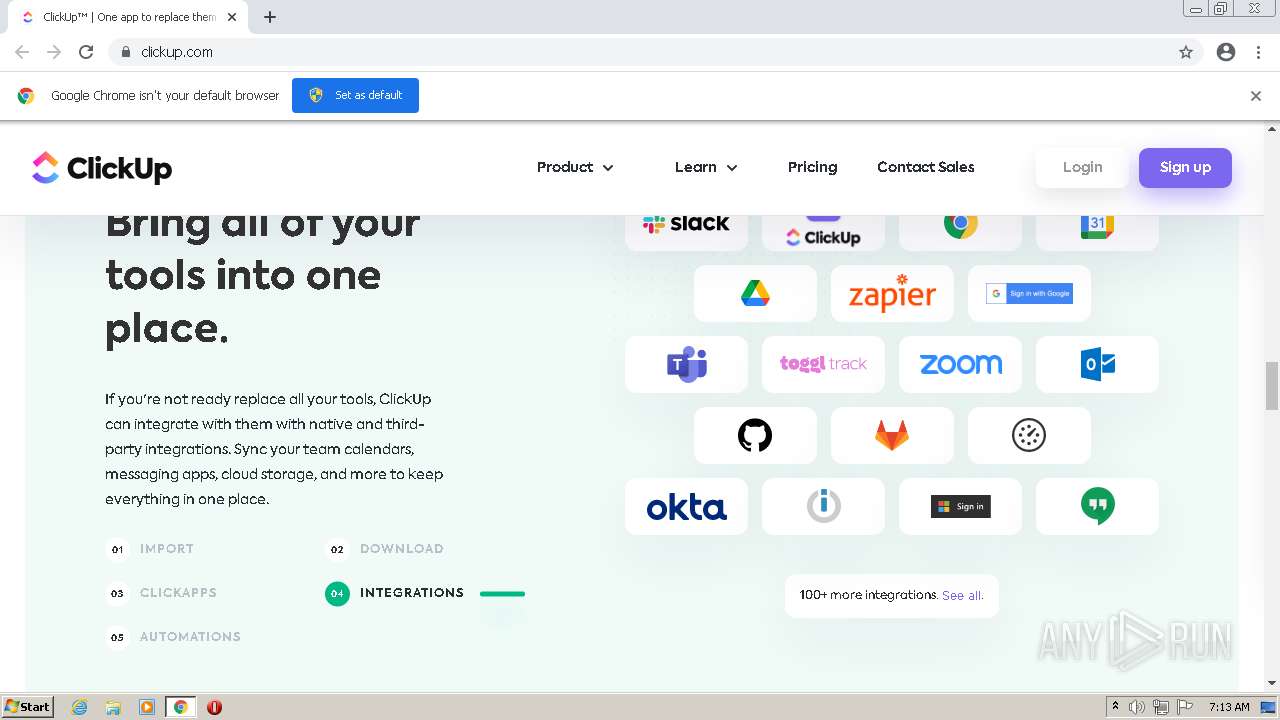1280x720 pixels.
Task: Select the dotted clock timer integration tile
Action: tap(1029, 435)
